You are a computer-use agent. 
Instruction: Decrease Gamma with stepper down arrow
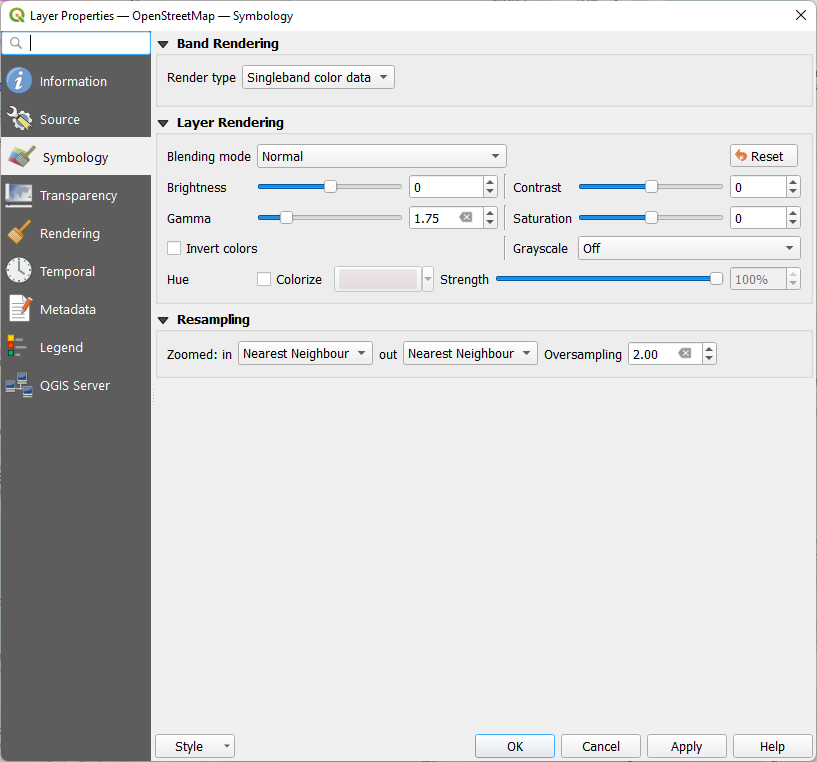tap(490, 223)
